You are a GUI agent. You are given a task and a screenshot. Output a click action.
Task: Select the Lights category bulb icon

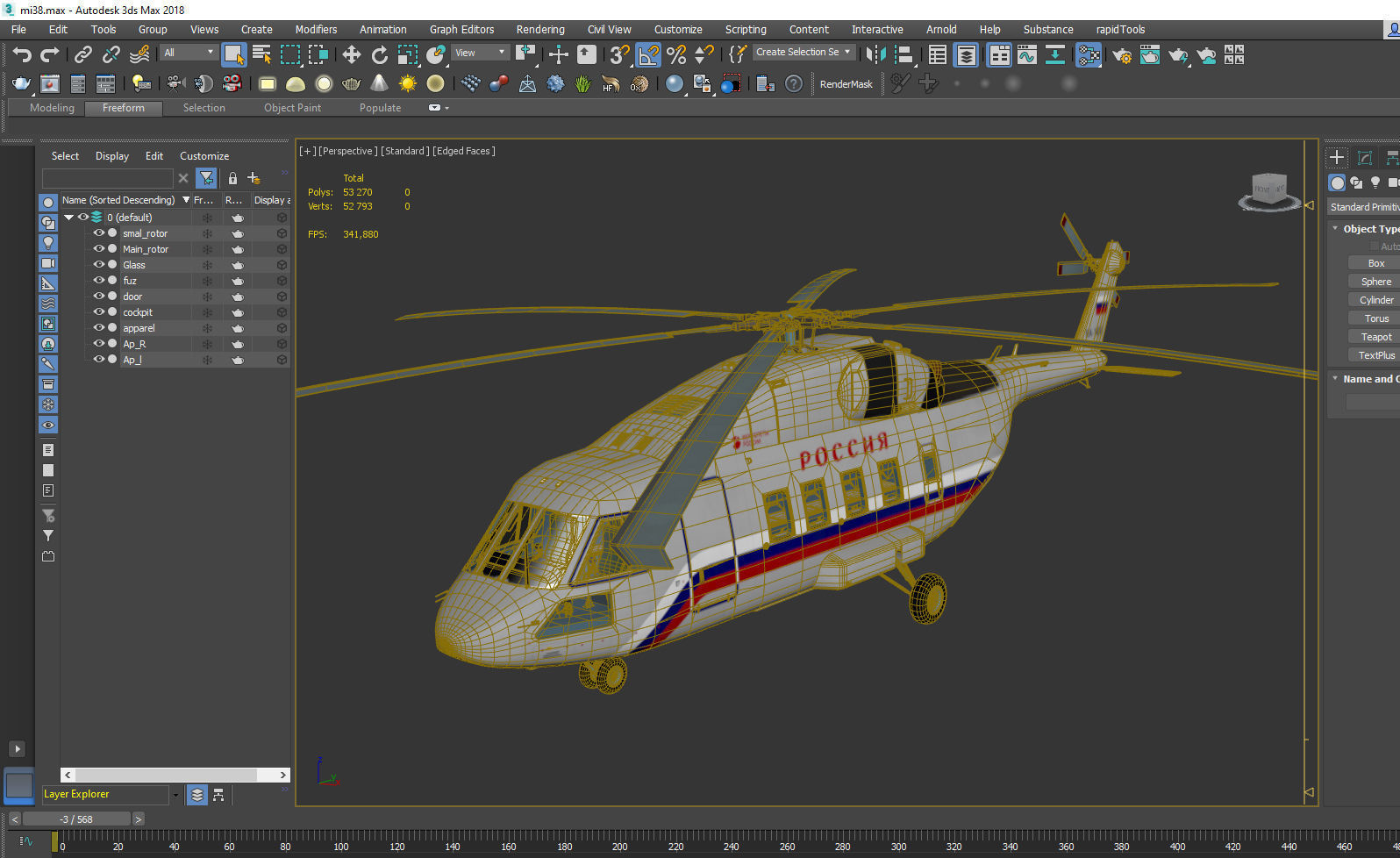tap(1375, 182)
